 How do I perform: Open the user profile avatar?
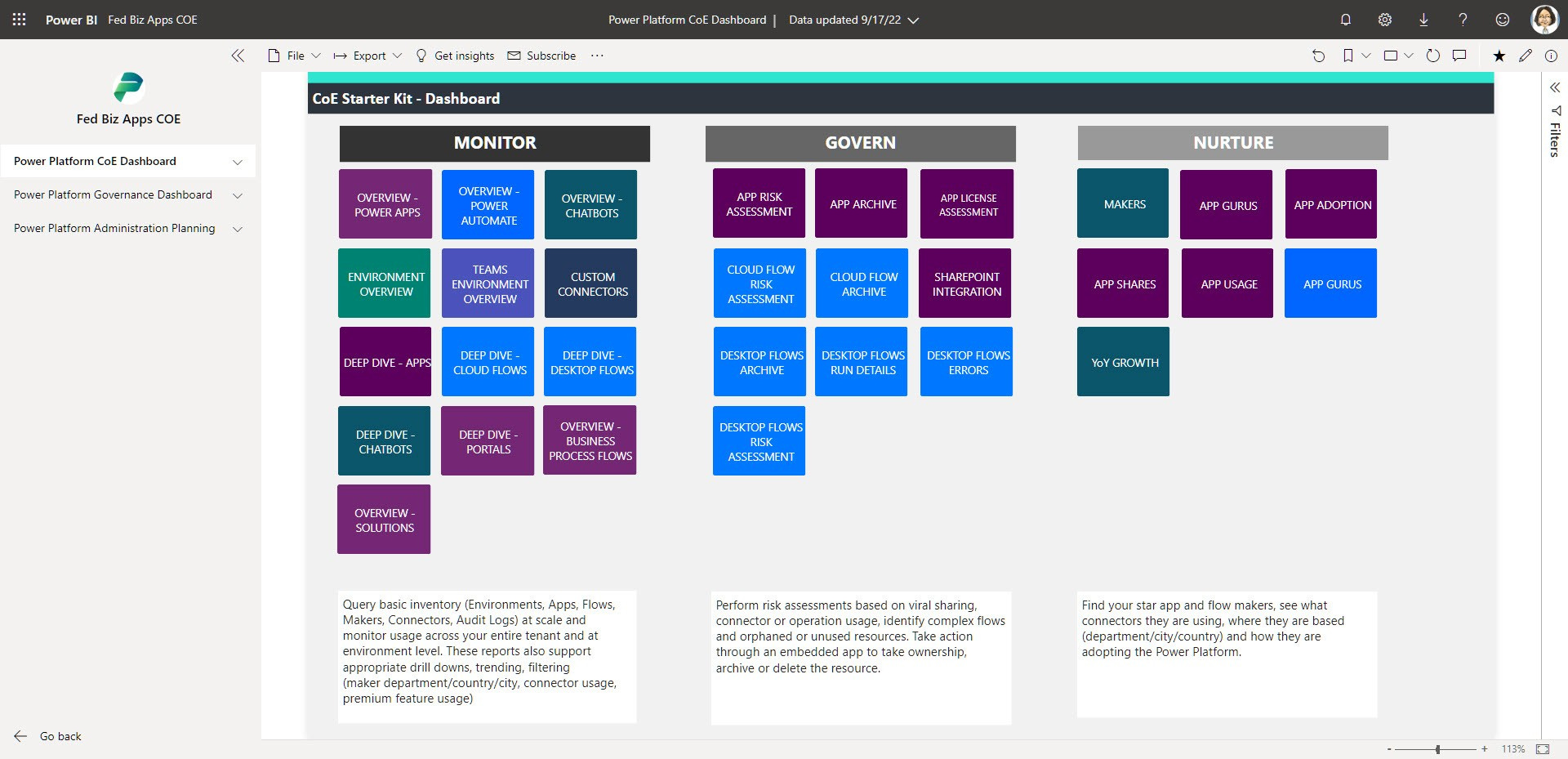pyautogui.click(x=1544, y=20)
